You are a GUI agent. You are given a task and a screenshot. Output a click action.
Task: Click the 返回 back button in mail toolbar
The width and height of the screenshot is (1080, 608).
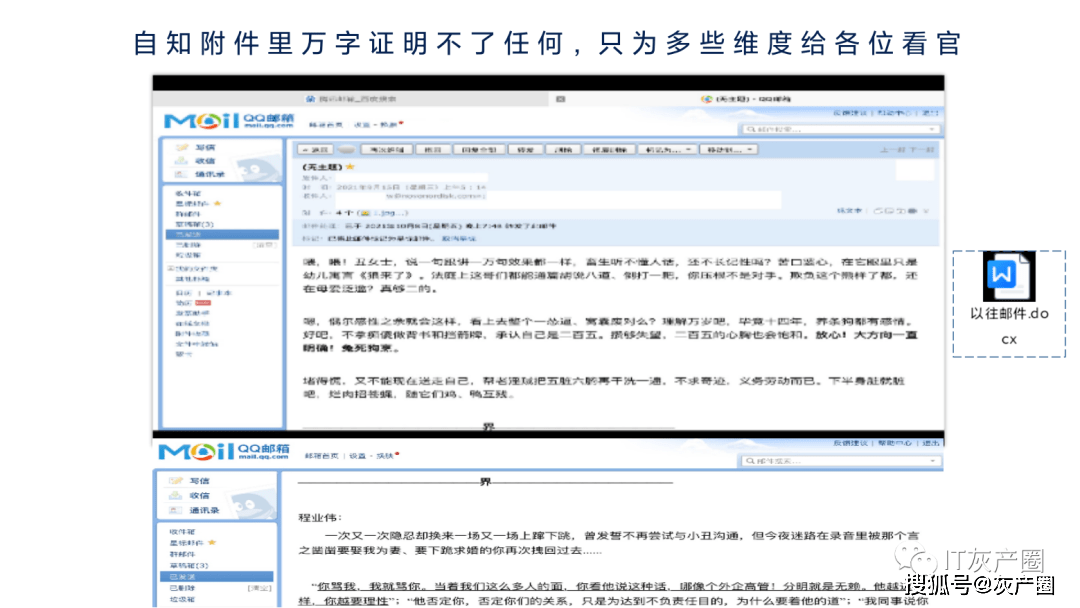[315, 149]
